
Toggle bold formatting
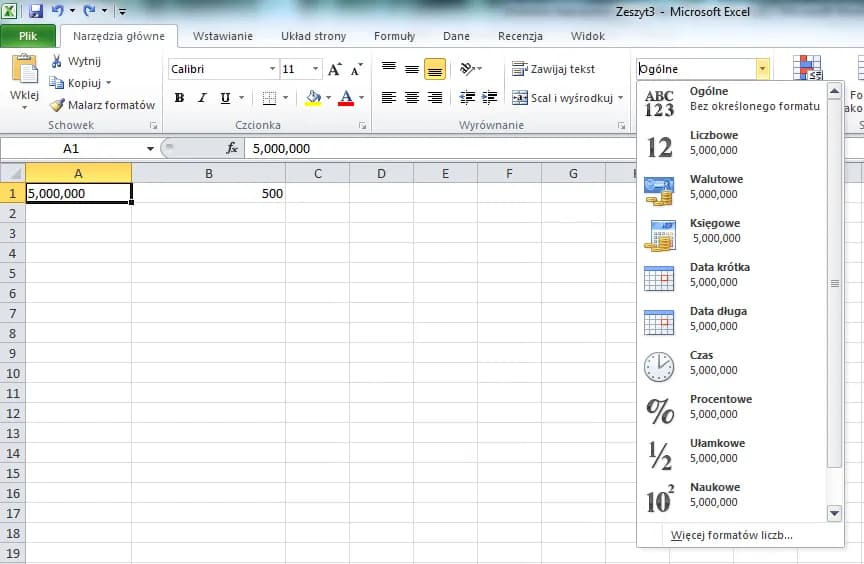pos(179,98)
